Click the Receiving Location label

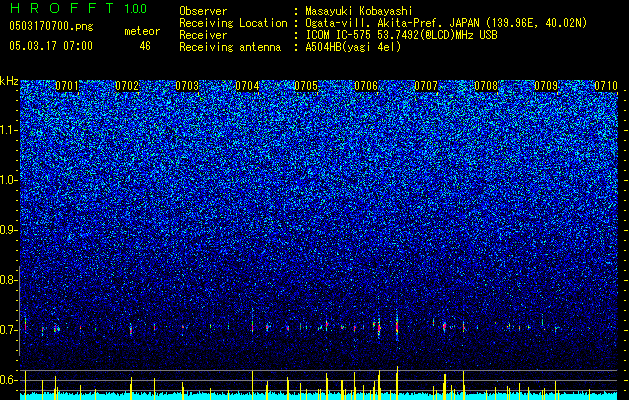click(x=233, y=24)
